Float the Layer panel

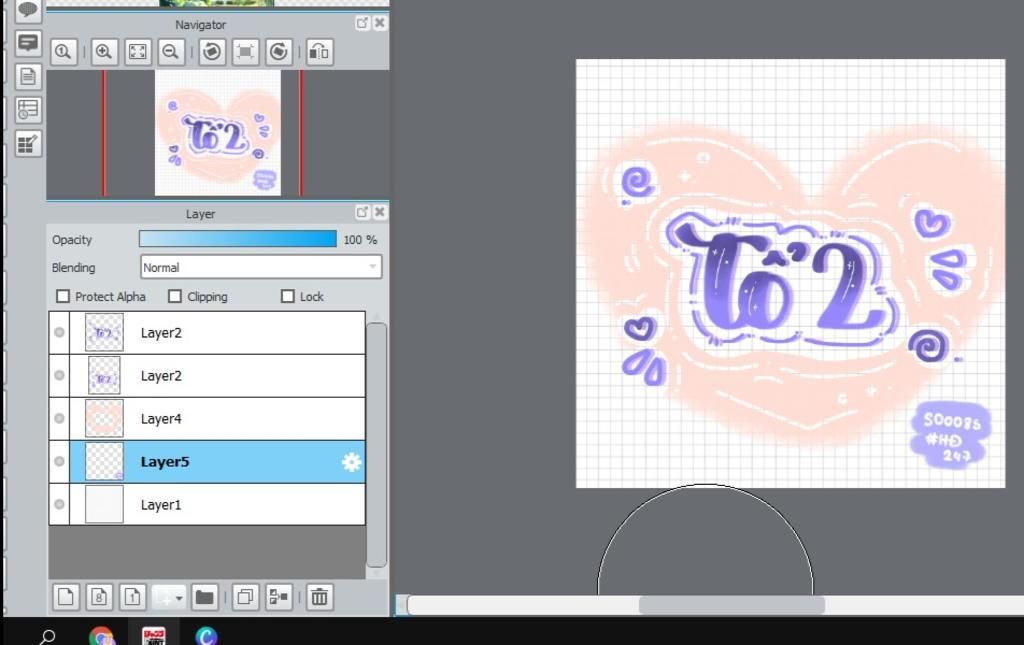tap(362, 212)
